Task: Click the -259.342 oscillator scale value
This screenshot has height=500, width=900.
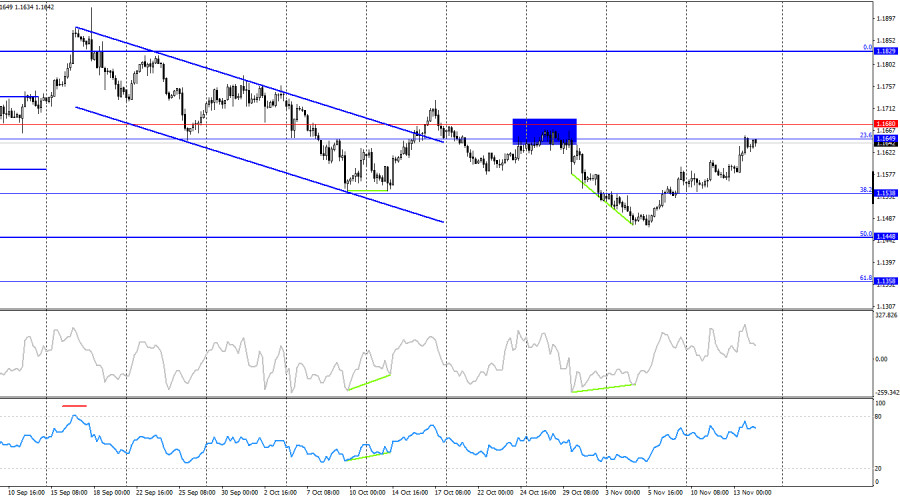Action: click(x=886, y=393)
